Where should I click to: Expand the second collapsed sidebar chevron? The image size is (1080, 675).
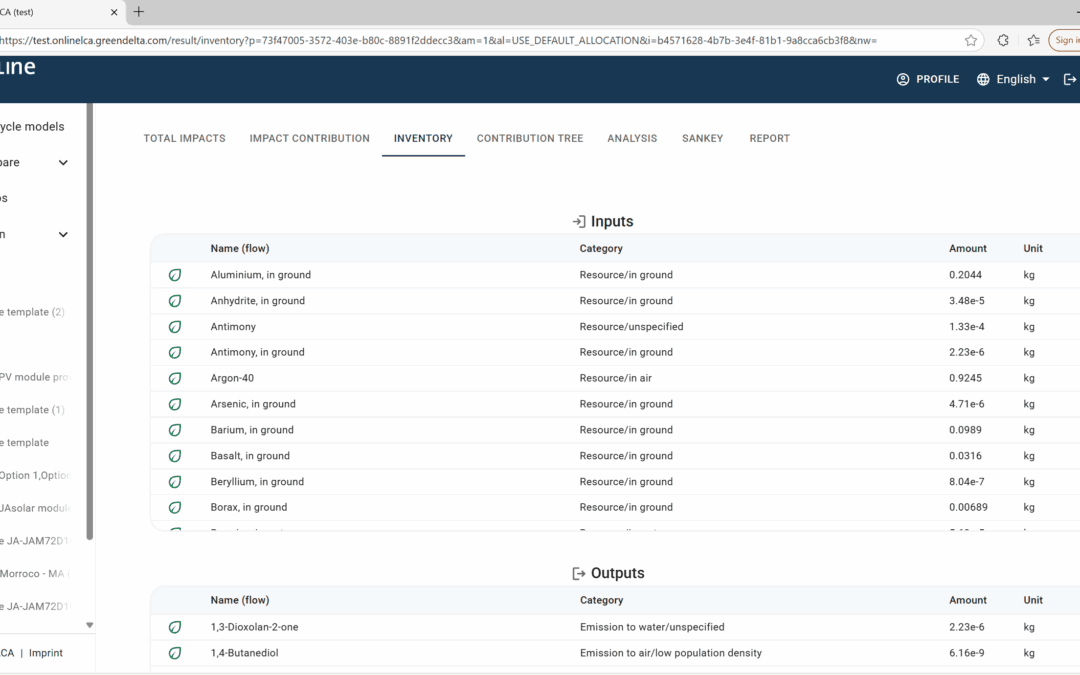[62, 235]
